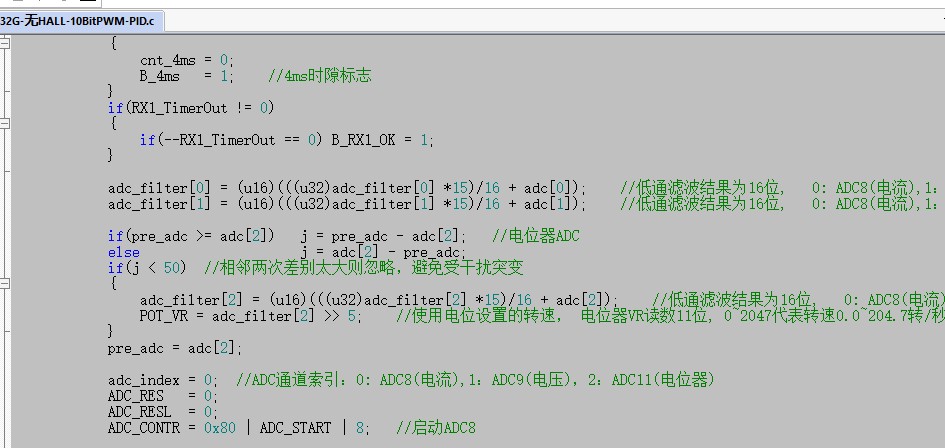Click the comment '//电位器ADC'
The height and width of the screenshot is (448, 945).
coord(535,236)
